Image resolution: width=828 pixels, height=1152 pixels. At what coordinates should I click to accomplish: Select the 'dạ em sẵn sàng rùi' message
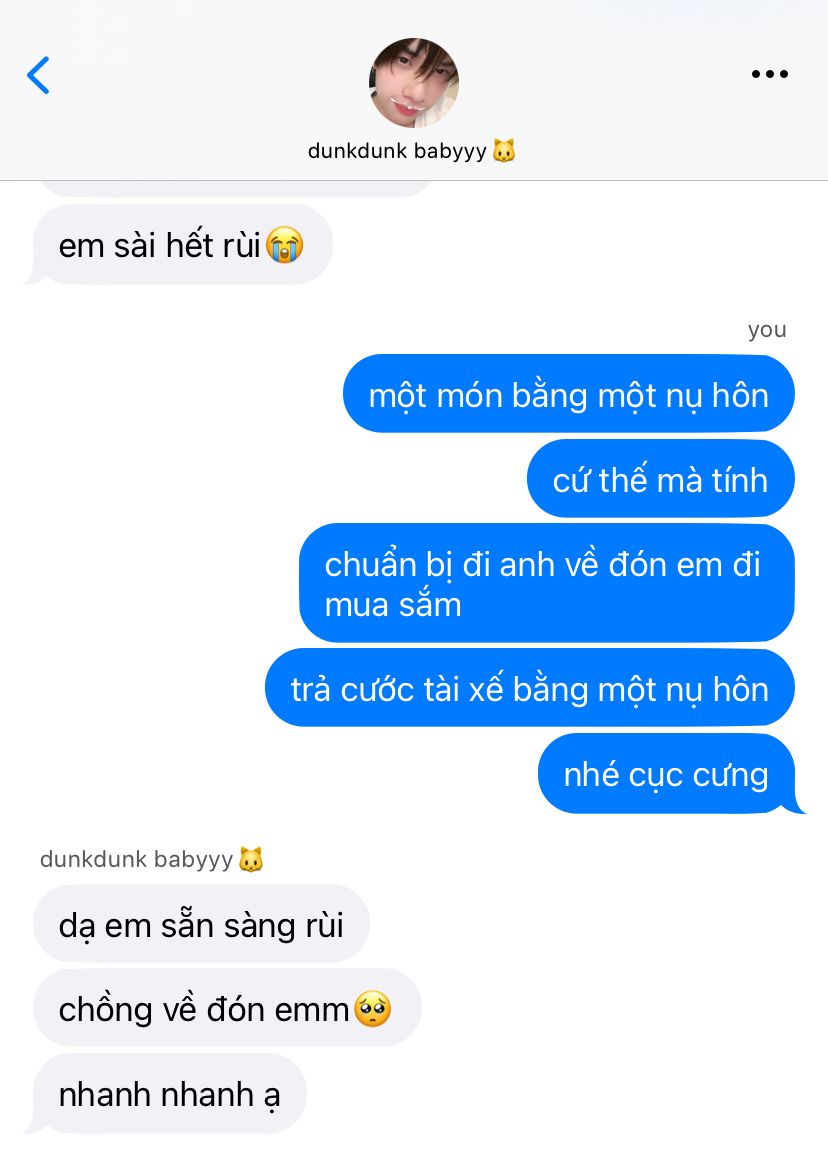pos(201,924)
